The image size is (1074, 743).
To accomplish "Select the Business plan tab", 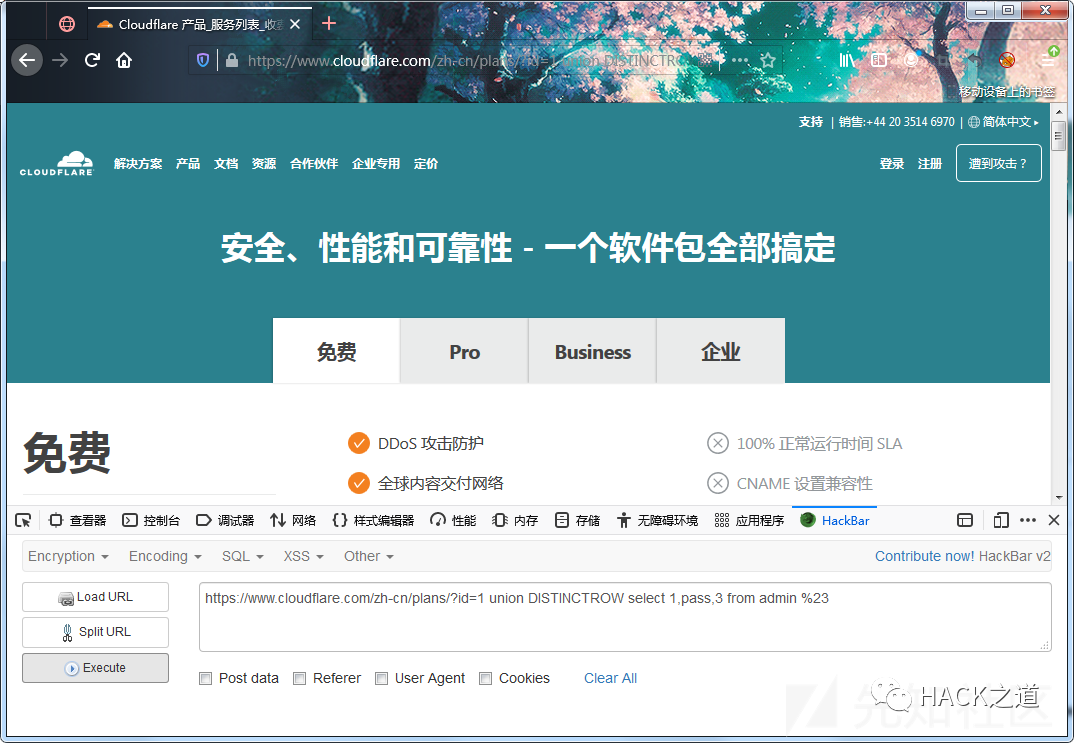I will (592, 351).
